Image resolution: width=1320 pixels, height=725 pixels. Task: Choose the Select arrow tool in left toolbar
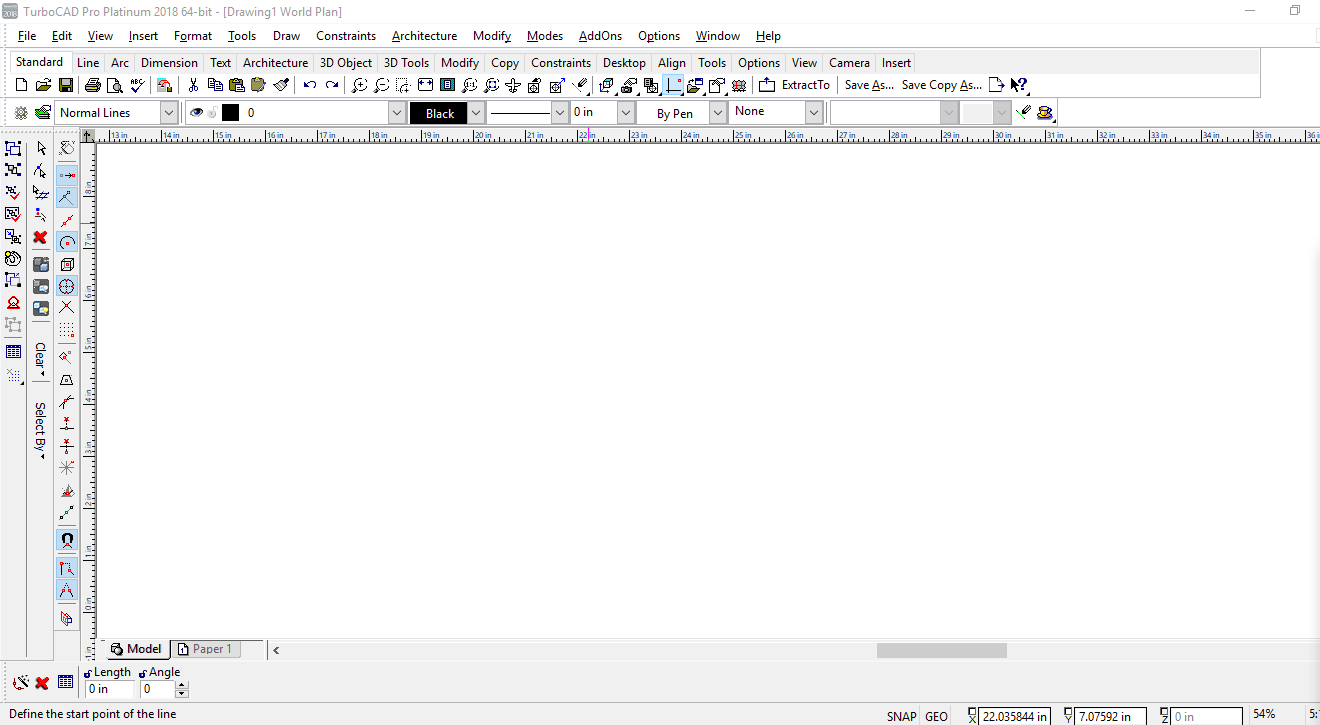(x=41, y=148)
